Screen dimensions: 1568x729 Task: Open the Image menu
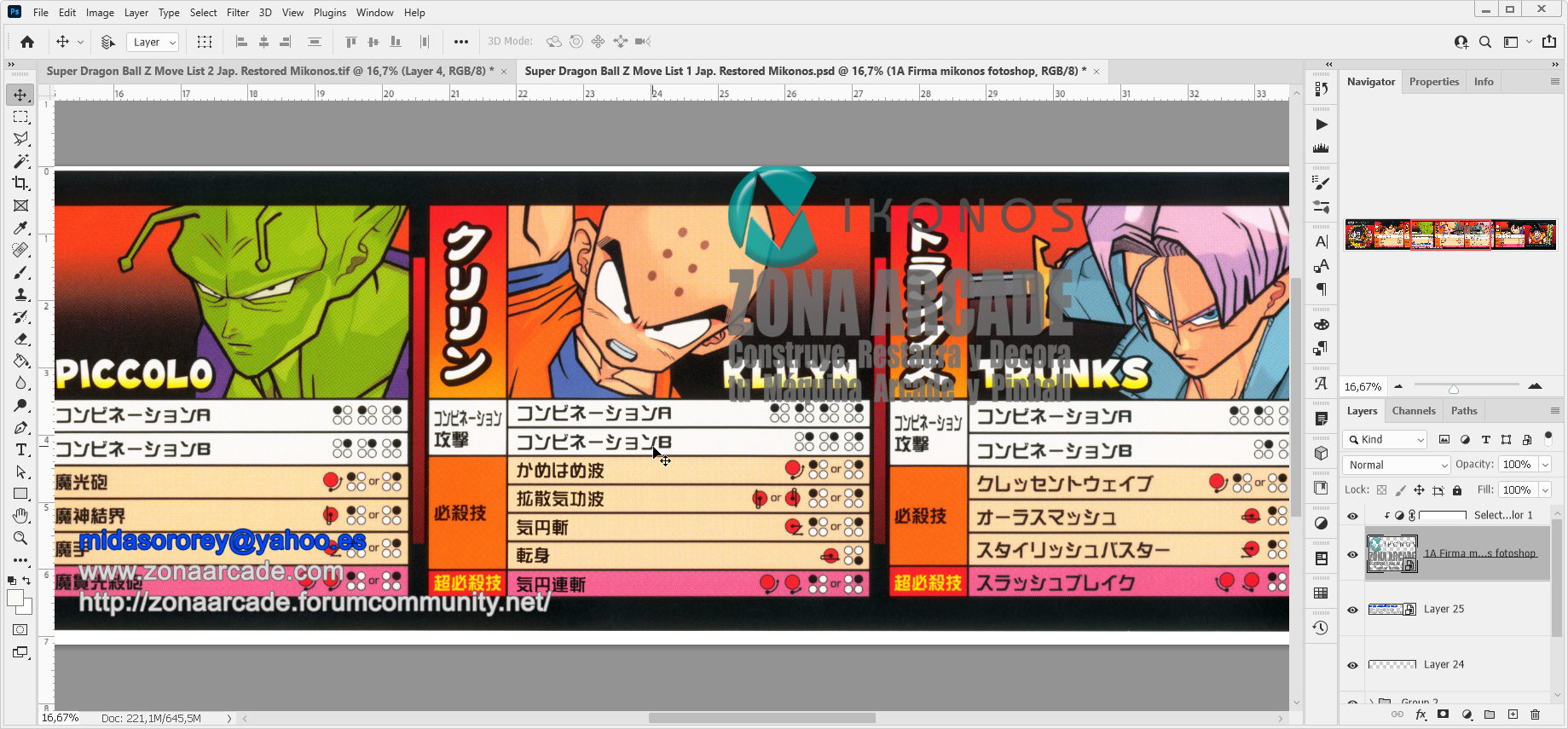(100, 13)
